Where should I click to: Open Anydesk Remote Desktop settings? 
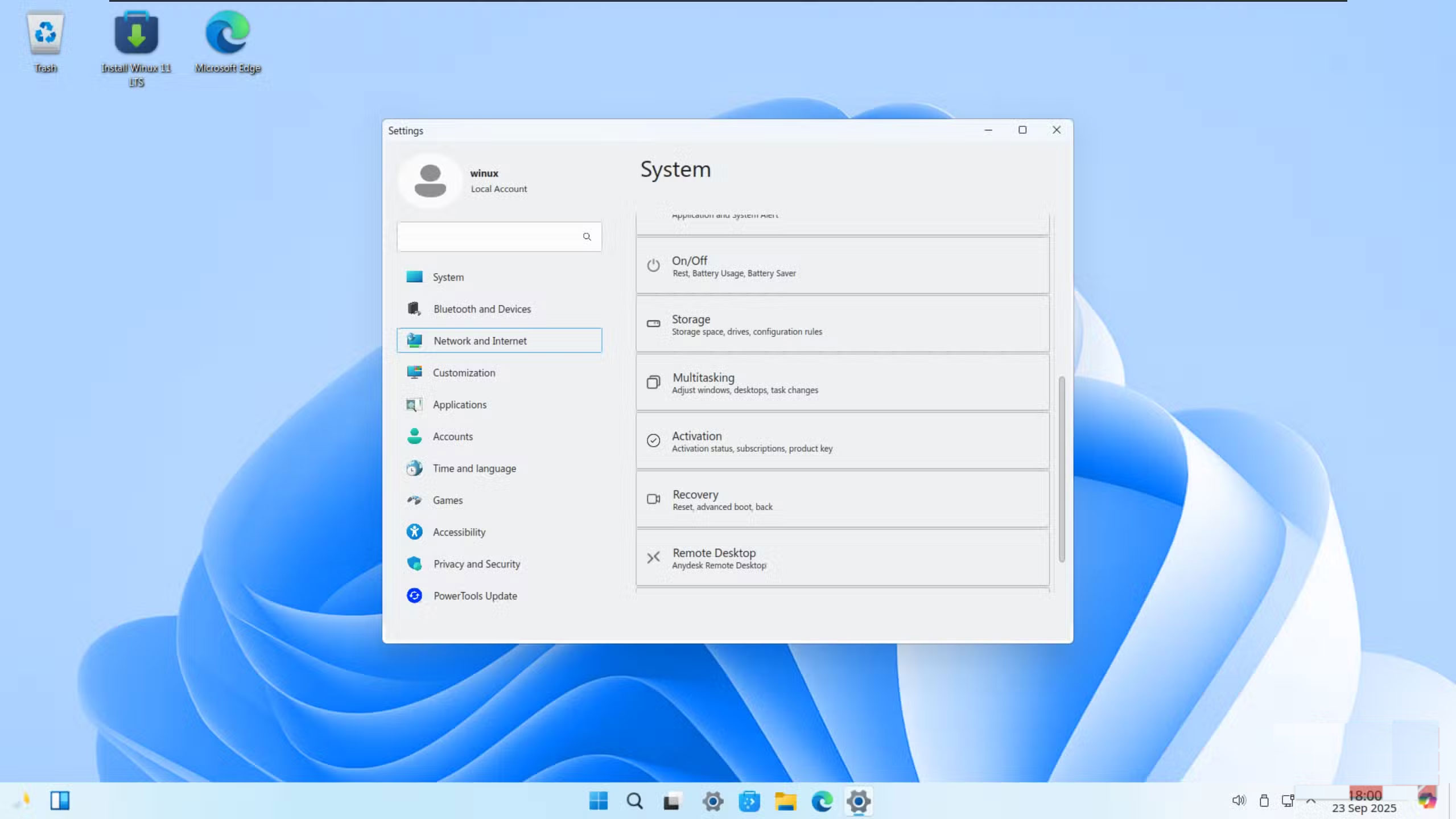point(842,557)
